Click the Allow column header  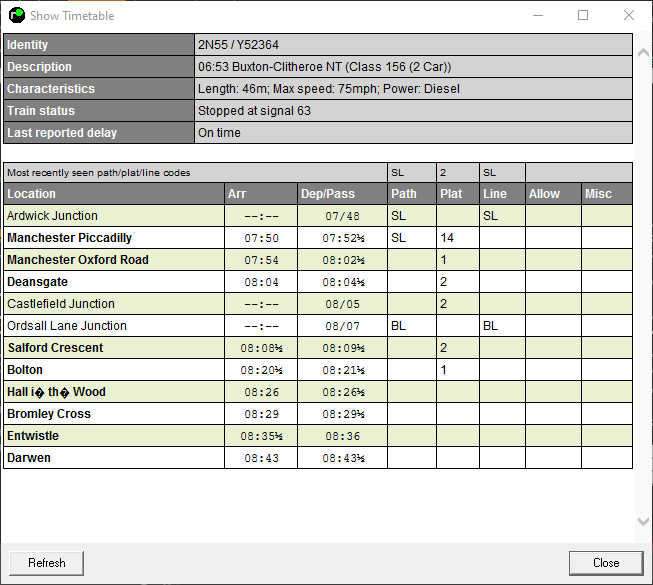(553, 194)
